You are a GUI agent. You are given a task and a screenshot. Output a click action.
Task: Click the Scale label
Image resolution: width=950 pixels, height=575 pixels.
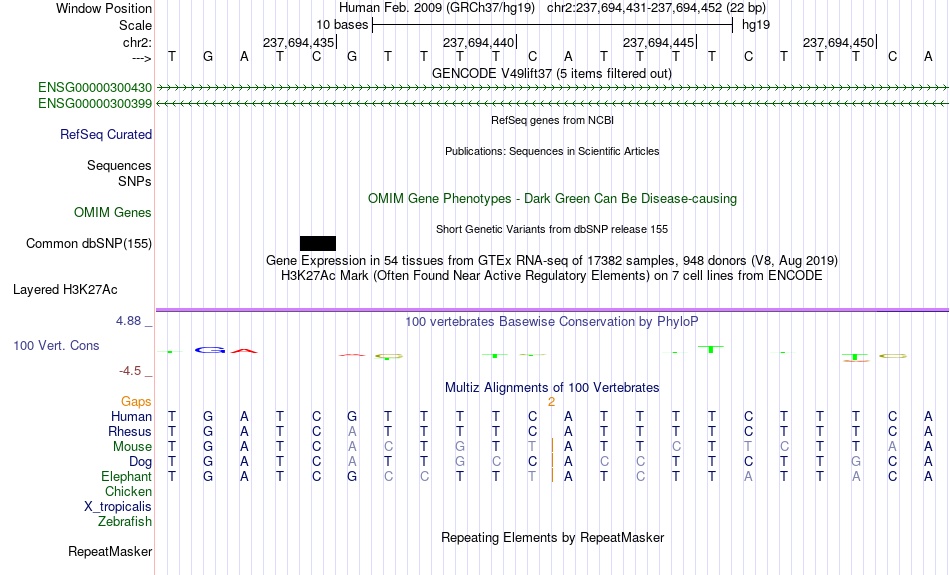pos(135,25)
